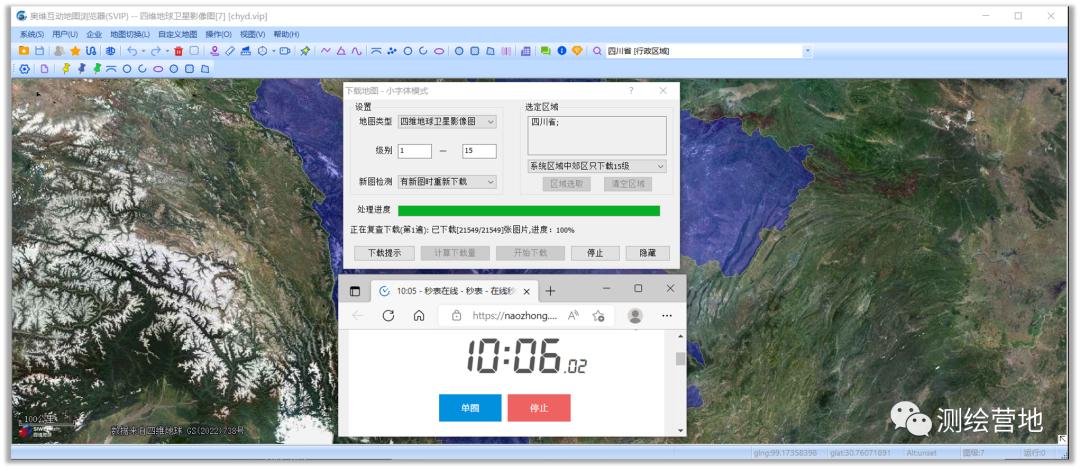The image size is (1080, 469).
Task: Open the 系统区域中郊区只下载15级 dropdown
Action: [x=597, y=166]
